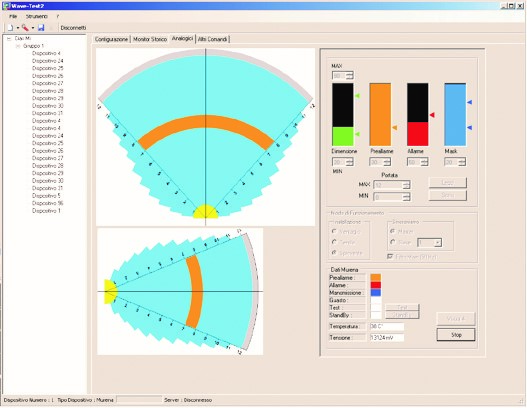Click the orange arrow marker beside Preallarme bar
The height and width of the screenshot is (408, 527).
(x=395, y=128)
